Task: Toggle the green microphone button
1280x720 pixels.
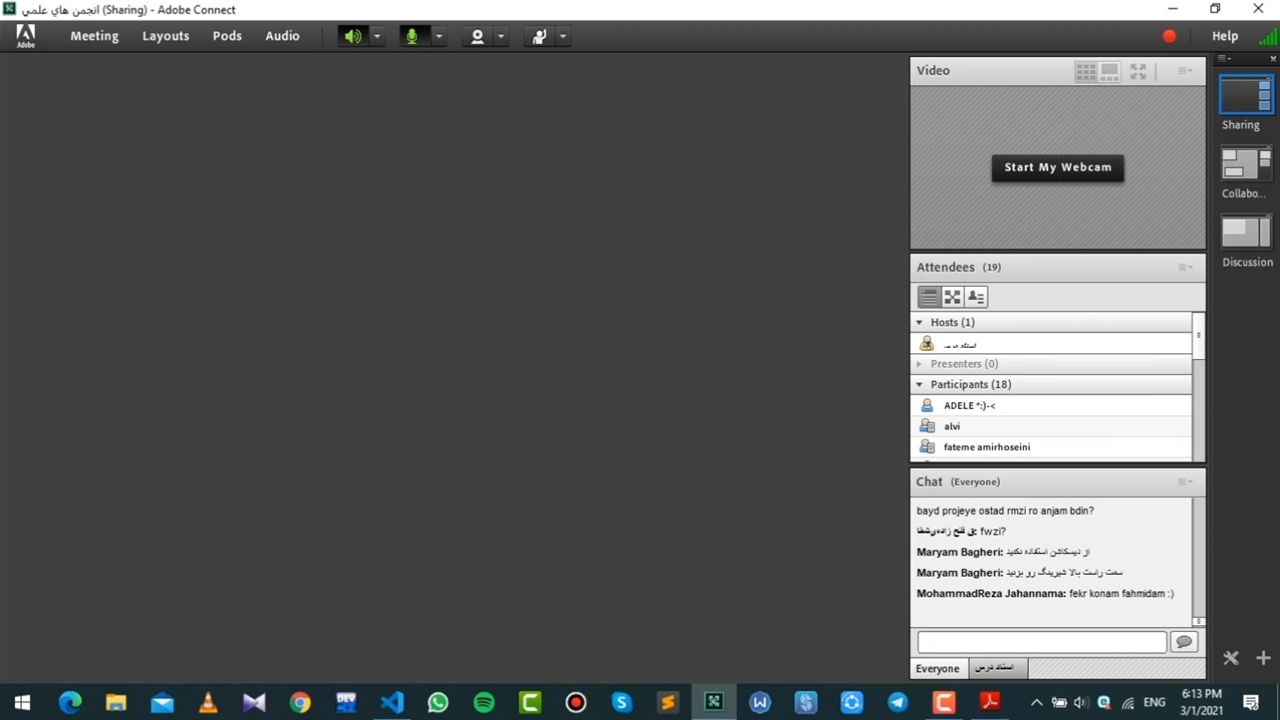Action: coord(411,36)
